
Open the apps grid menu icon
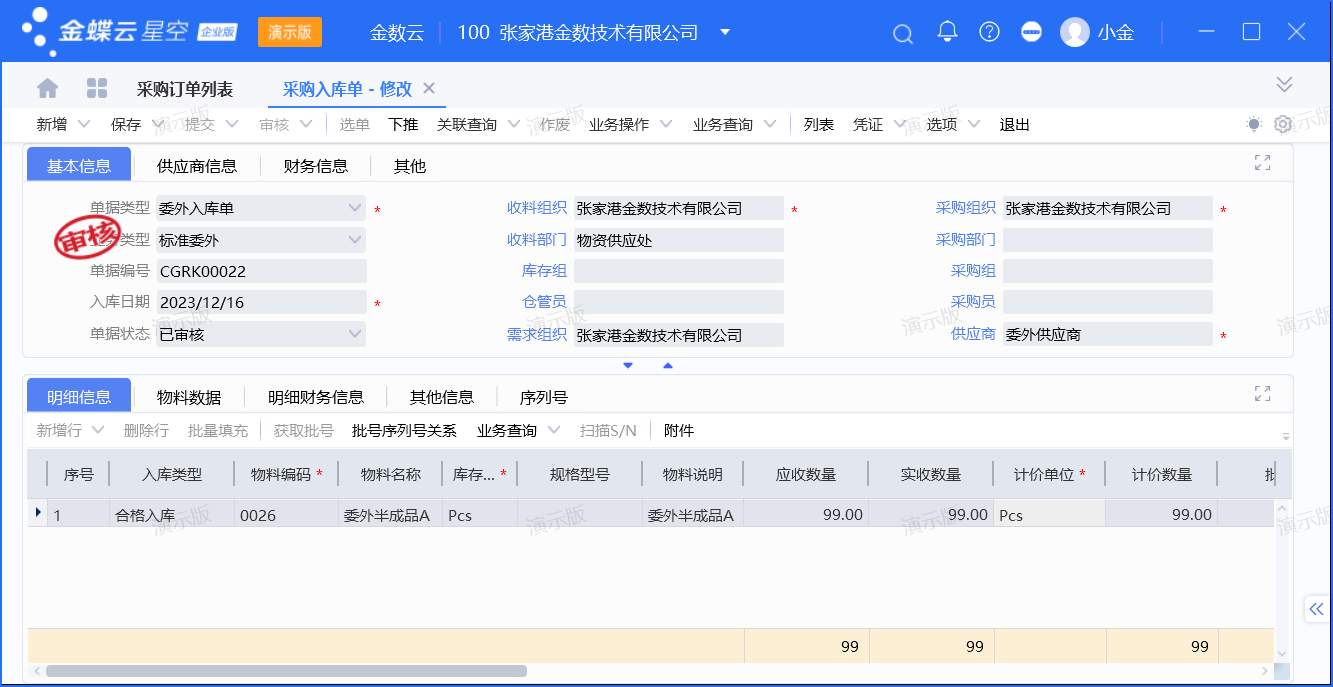pos(97,89)
